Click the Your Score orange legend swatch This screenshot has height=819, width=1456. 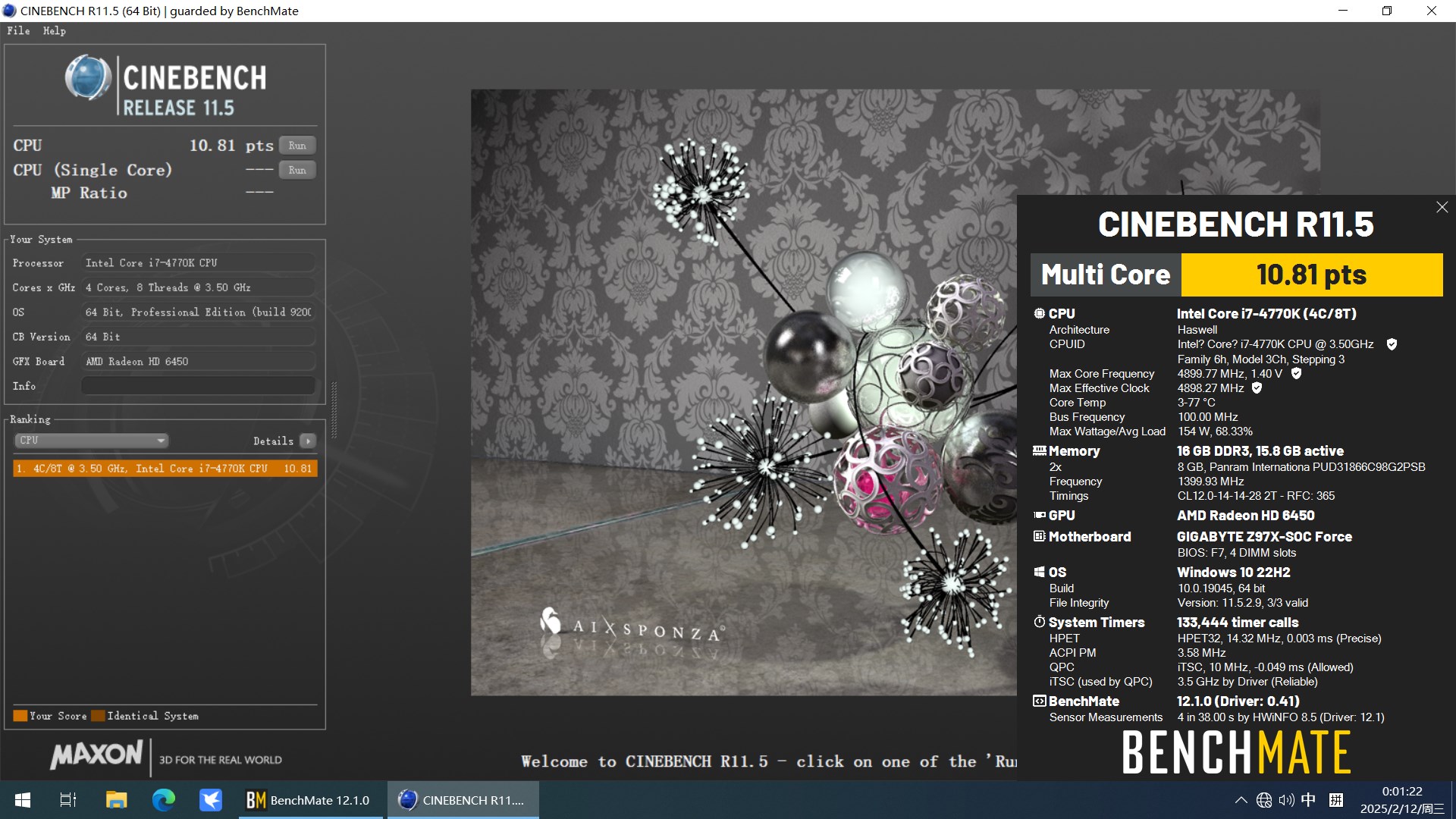point(20,716)
